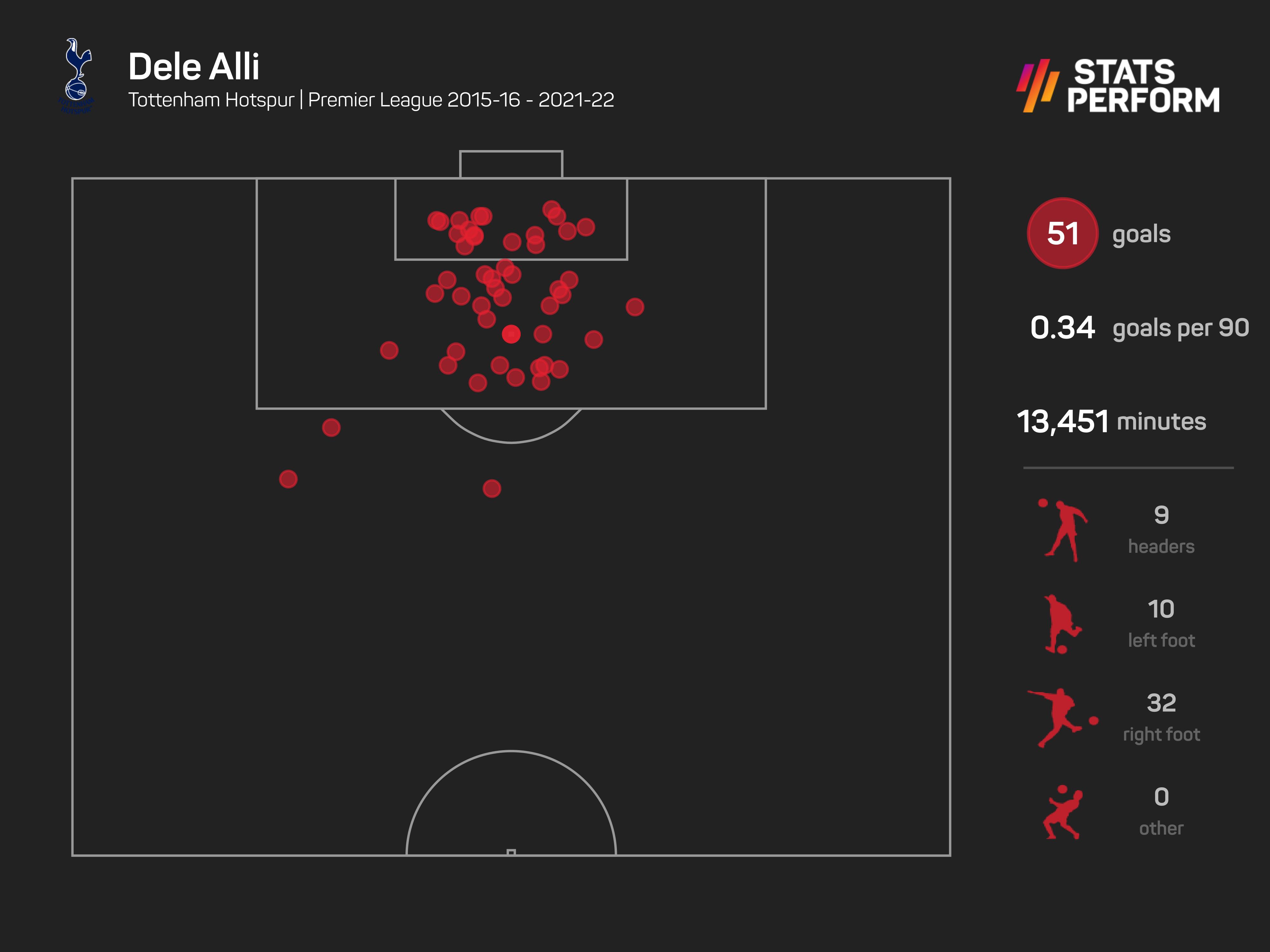Image resolution: width=1270 pixels, height=952 pixels.
Task: Click the centre spot at the halfway line
Action: tap(511, 852)
